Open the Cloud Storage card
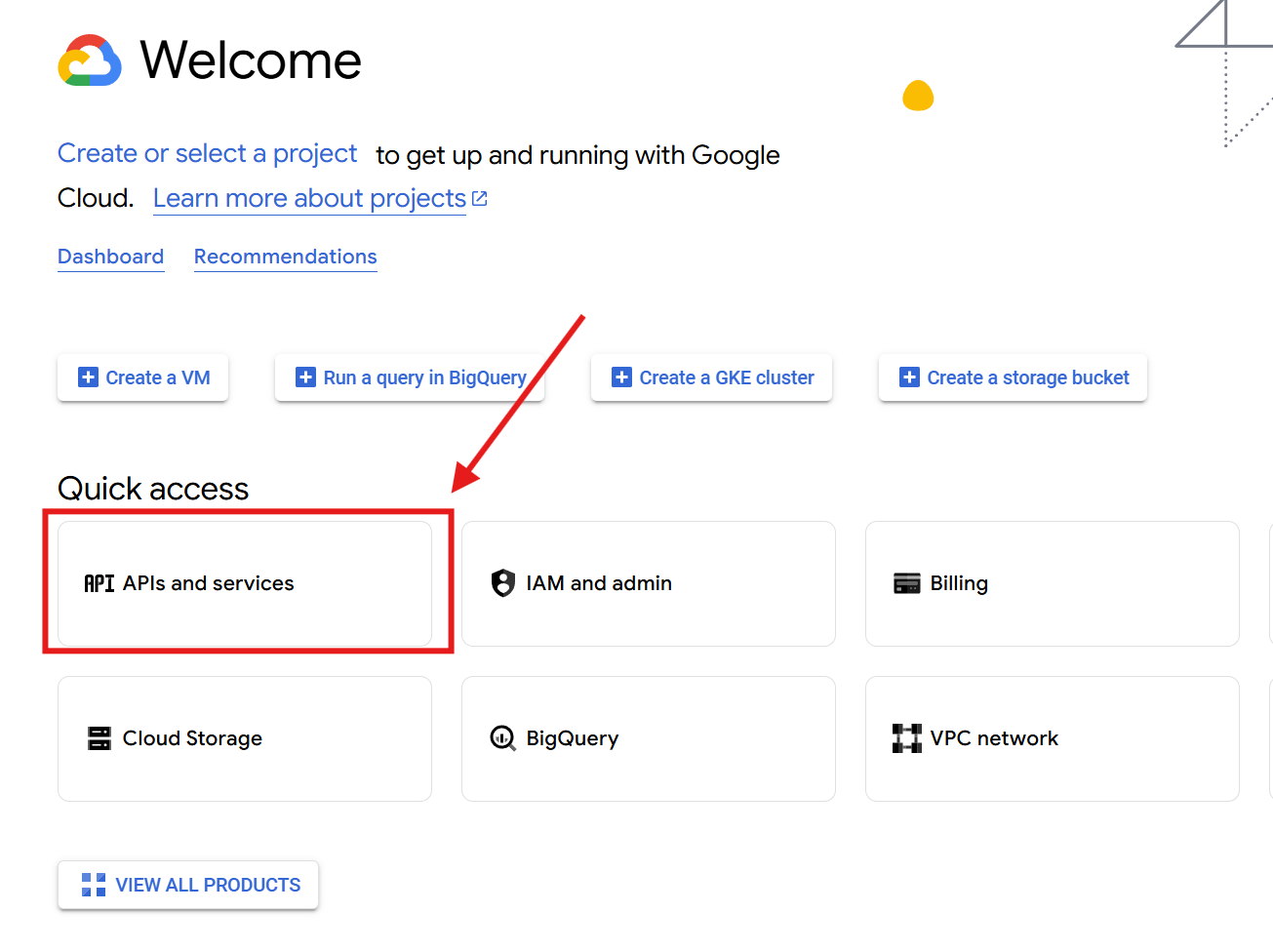 pos(245,738)
